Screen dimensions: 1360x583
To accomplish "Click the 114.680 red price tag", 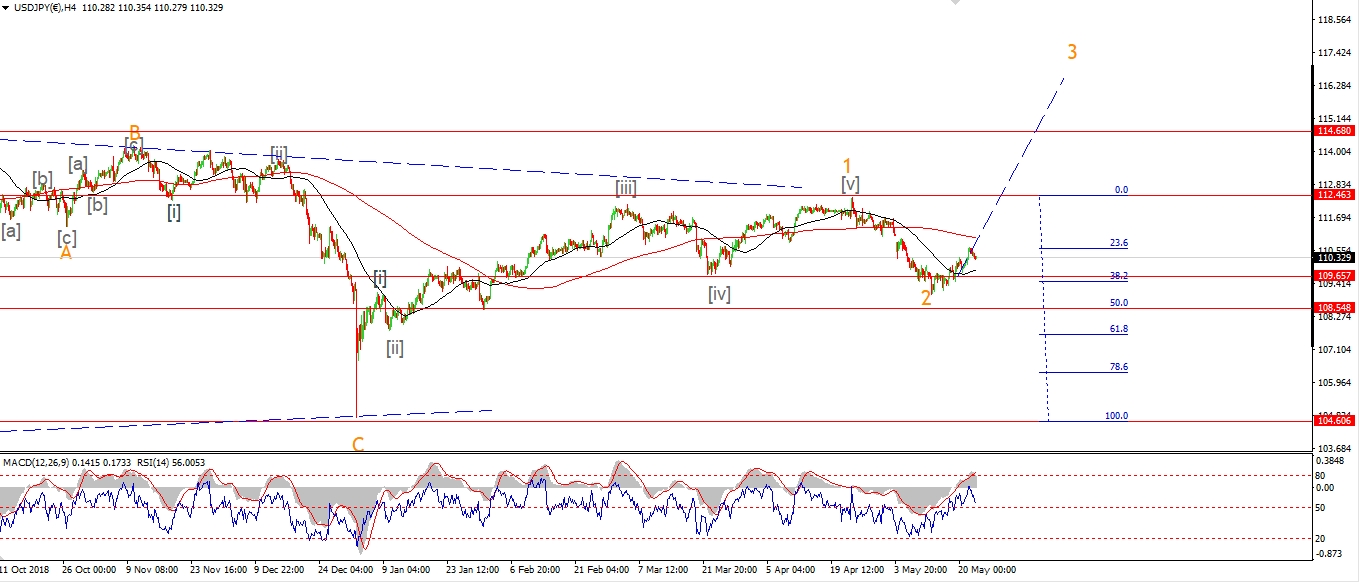I will click(x=1333, y=131).
